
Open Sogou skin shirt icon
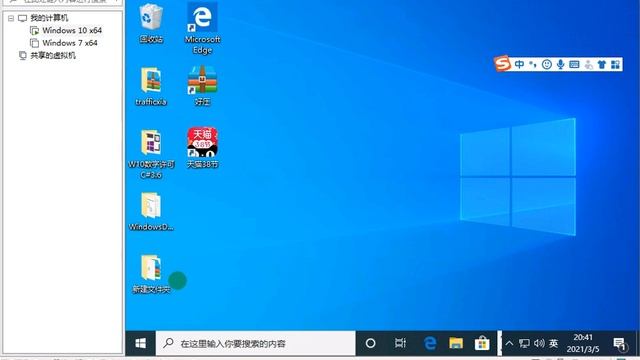coord(602,64)
